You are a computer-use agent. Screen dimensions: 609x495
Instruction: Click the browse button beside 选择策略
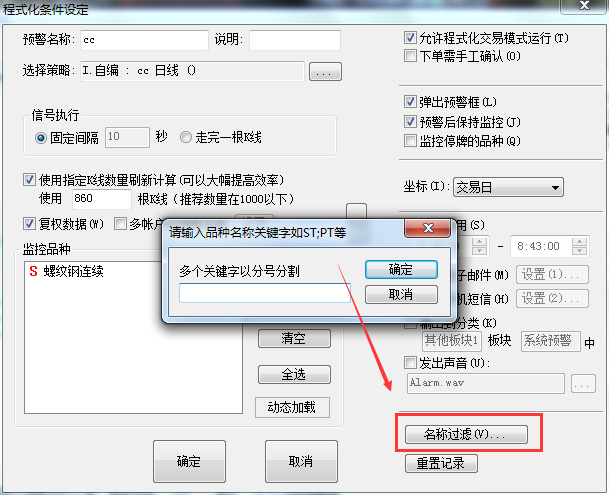325,72
